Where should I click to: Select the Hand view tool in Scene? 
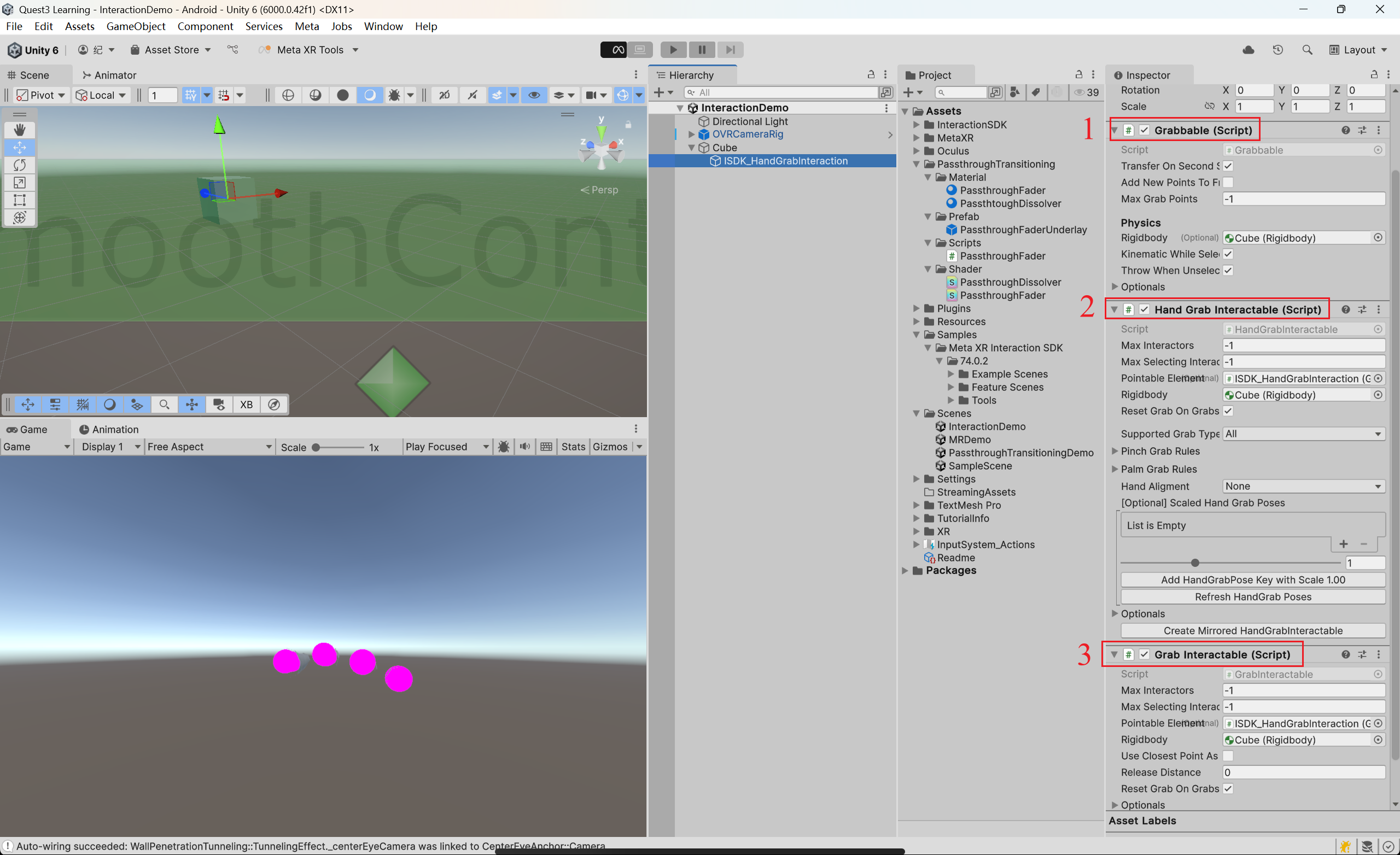coord(19,130)
